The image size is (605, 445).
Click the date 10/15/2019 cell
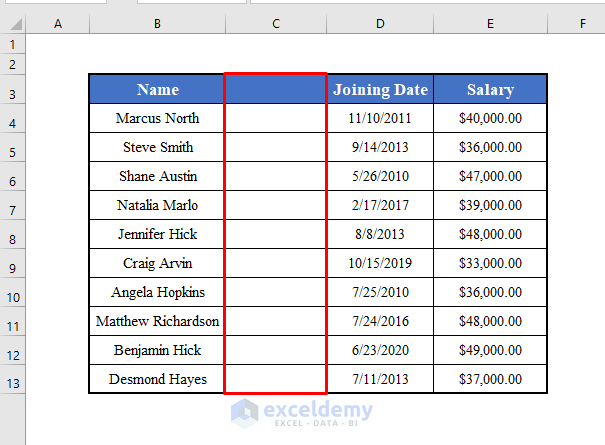coord(380,263)
